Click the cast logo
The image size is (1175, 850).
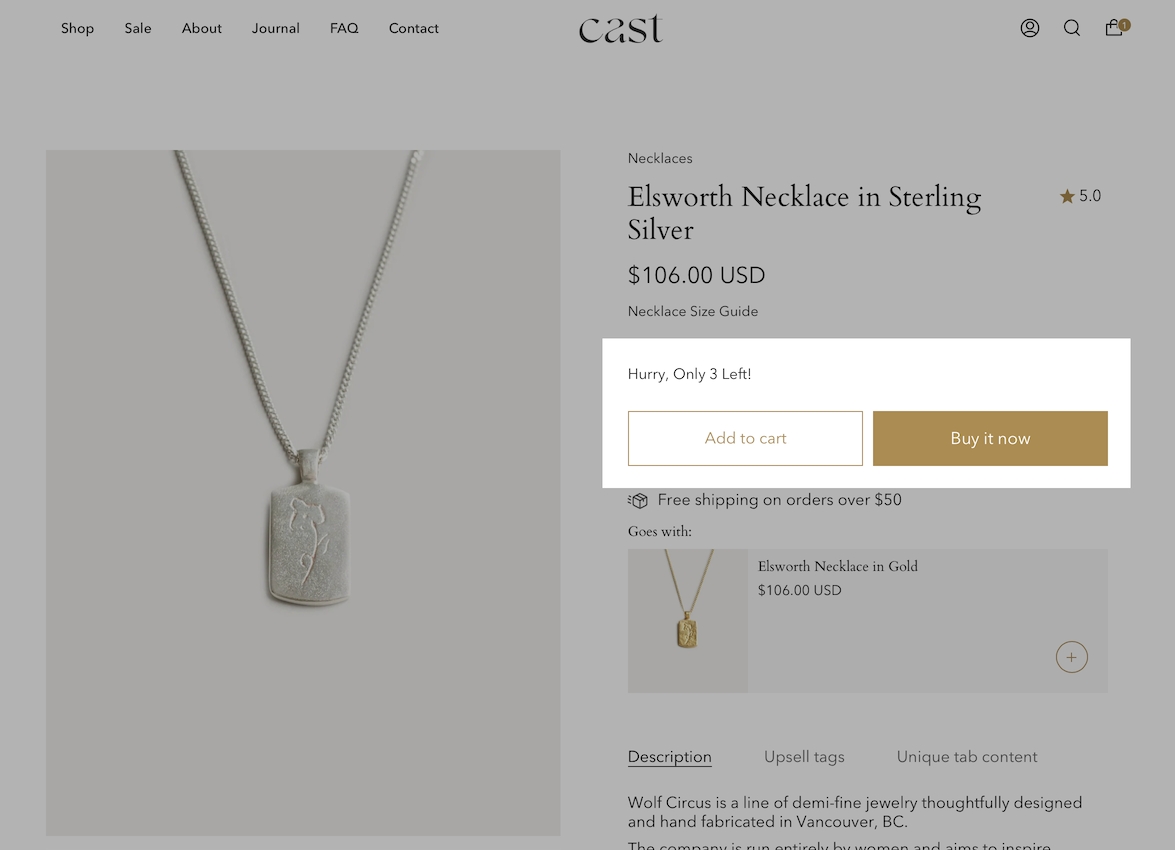point(620,28)
